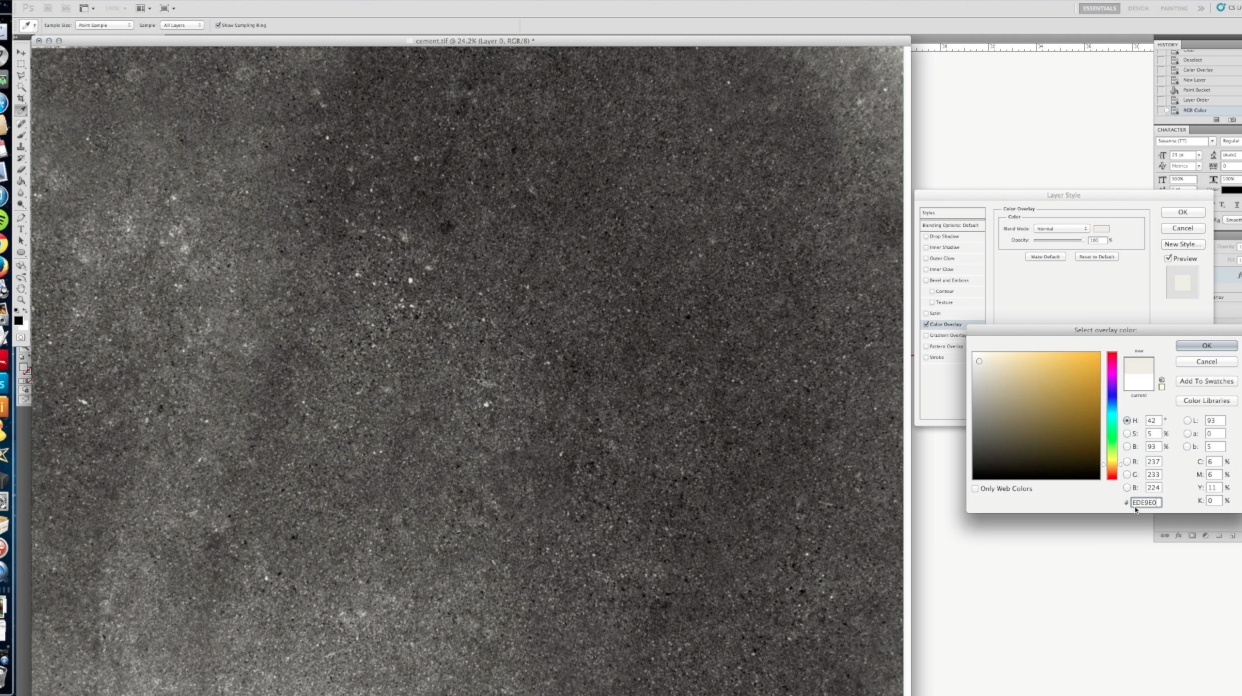Activate the Lasso tool
This screenshot has height=696, width=1242.
click(x=20, y=75)
